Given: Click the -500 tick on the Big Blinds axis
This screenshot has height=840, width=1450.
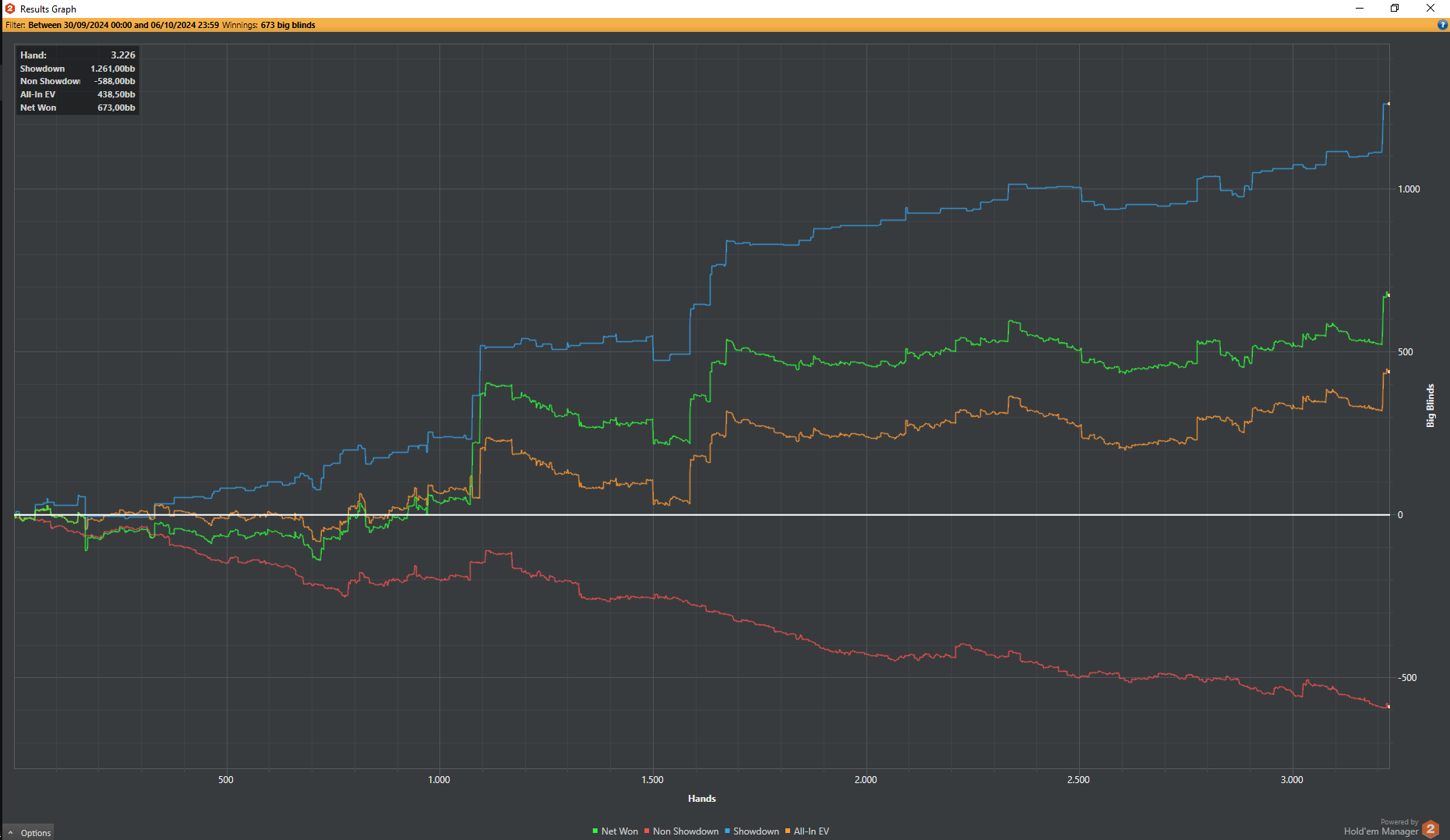Looking at the screenshot, I should [x=1407, y=678].
